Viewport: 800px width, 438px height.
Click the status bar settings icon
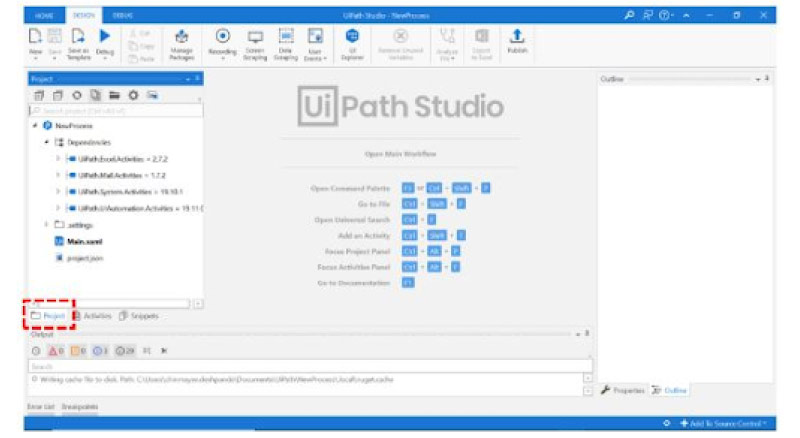(667, 424)
